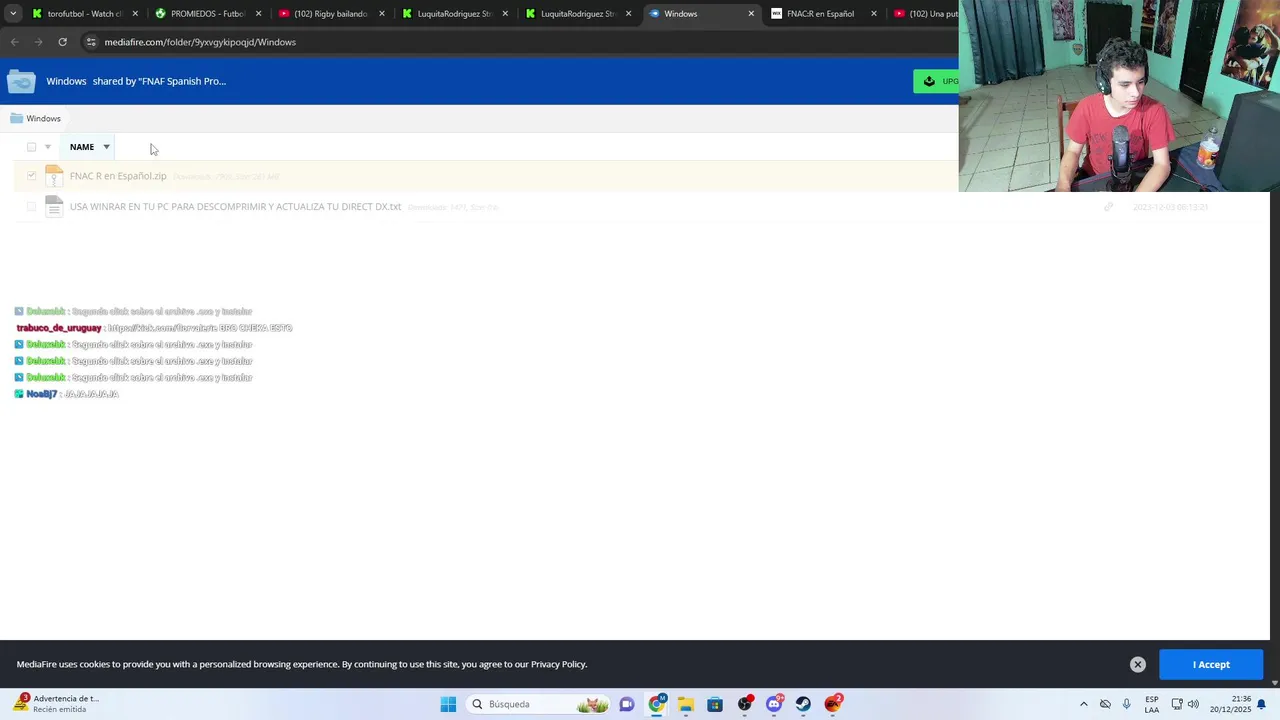Click the trabuco_de_uruguay chat message
1280x720 pixels.
[x=154, y=328]
